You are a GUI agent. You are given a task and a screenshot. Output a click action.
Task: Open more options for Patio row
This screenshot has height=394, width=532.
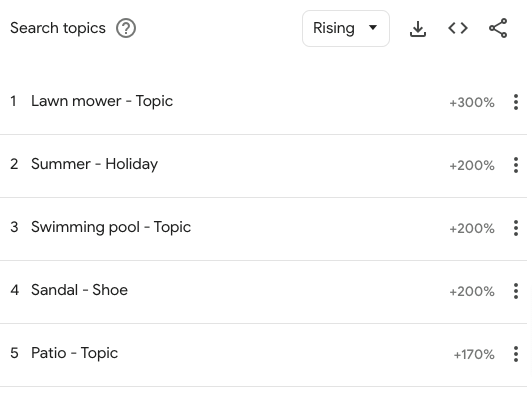tap(516, 354)
